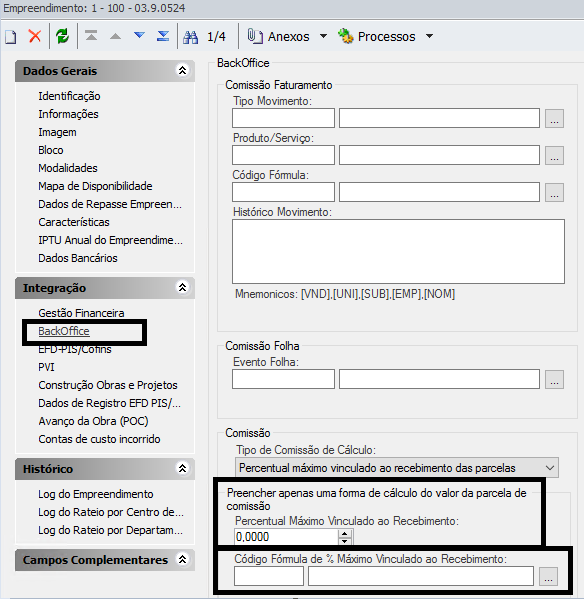Open Dados de Registro EFD PIS/... item
This screenshot has width=584, height=599.
tap(110, 403)
